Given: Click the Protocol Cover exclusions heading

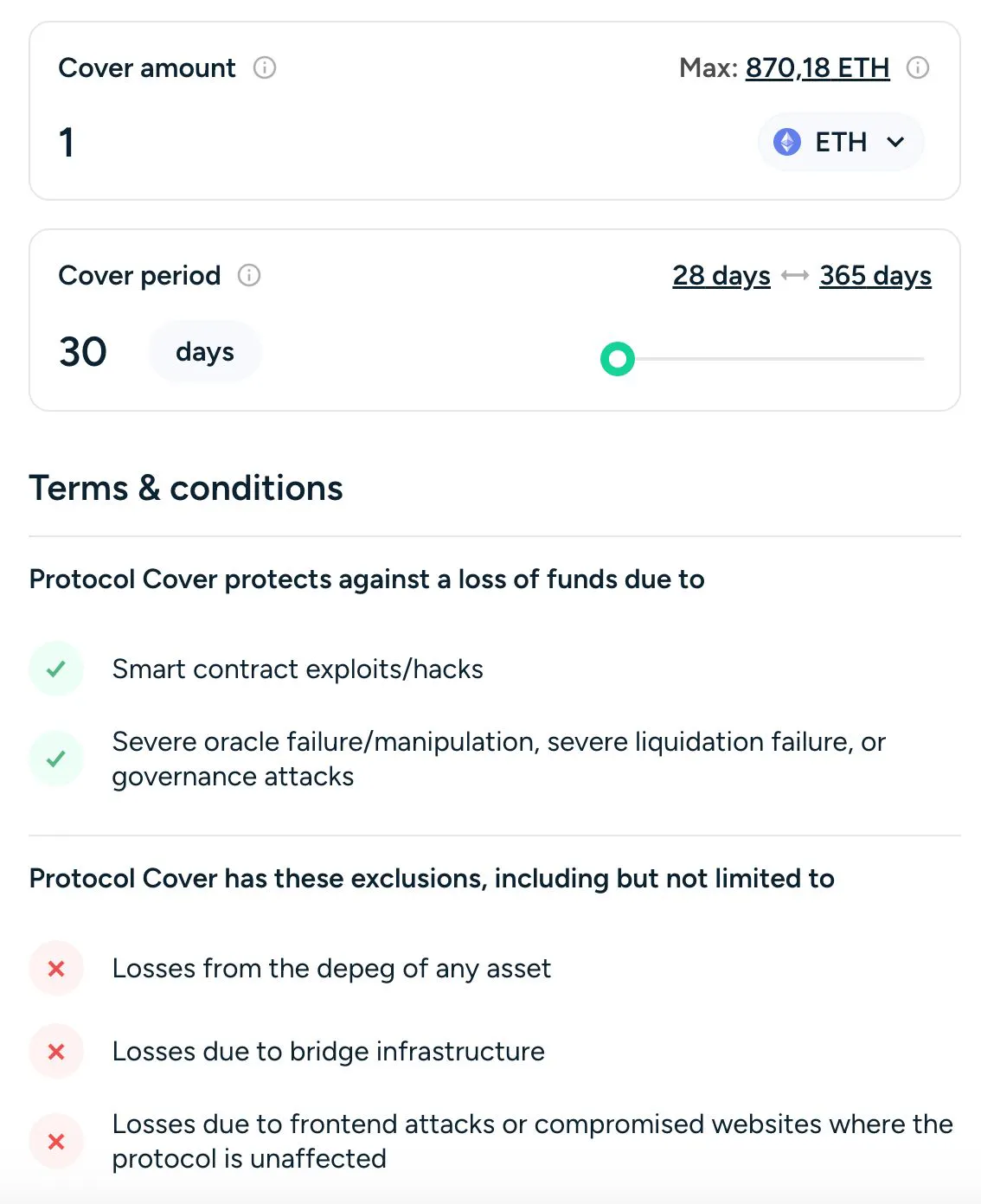Looking at the screenshot, I should 432,878.
